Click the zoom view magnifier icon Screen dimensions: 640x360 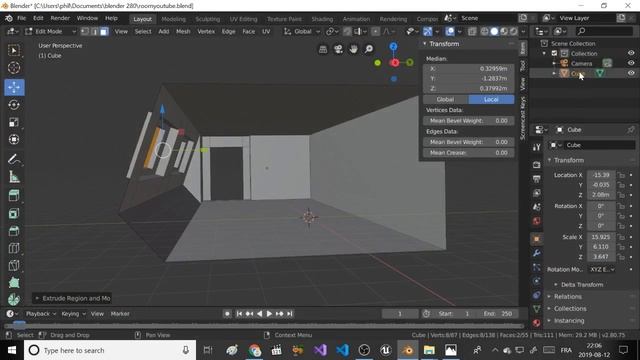pyautogui.click(x=369, y=49)
